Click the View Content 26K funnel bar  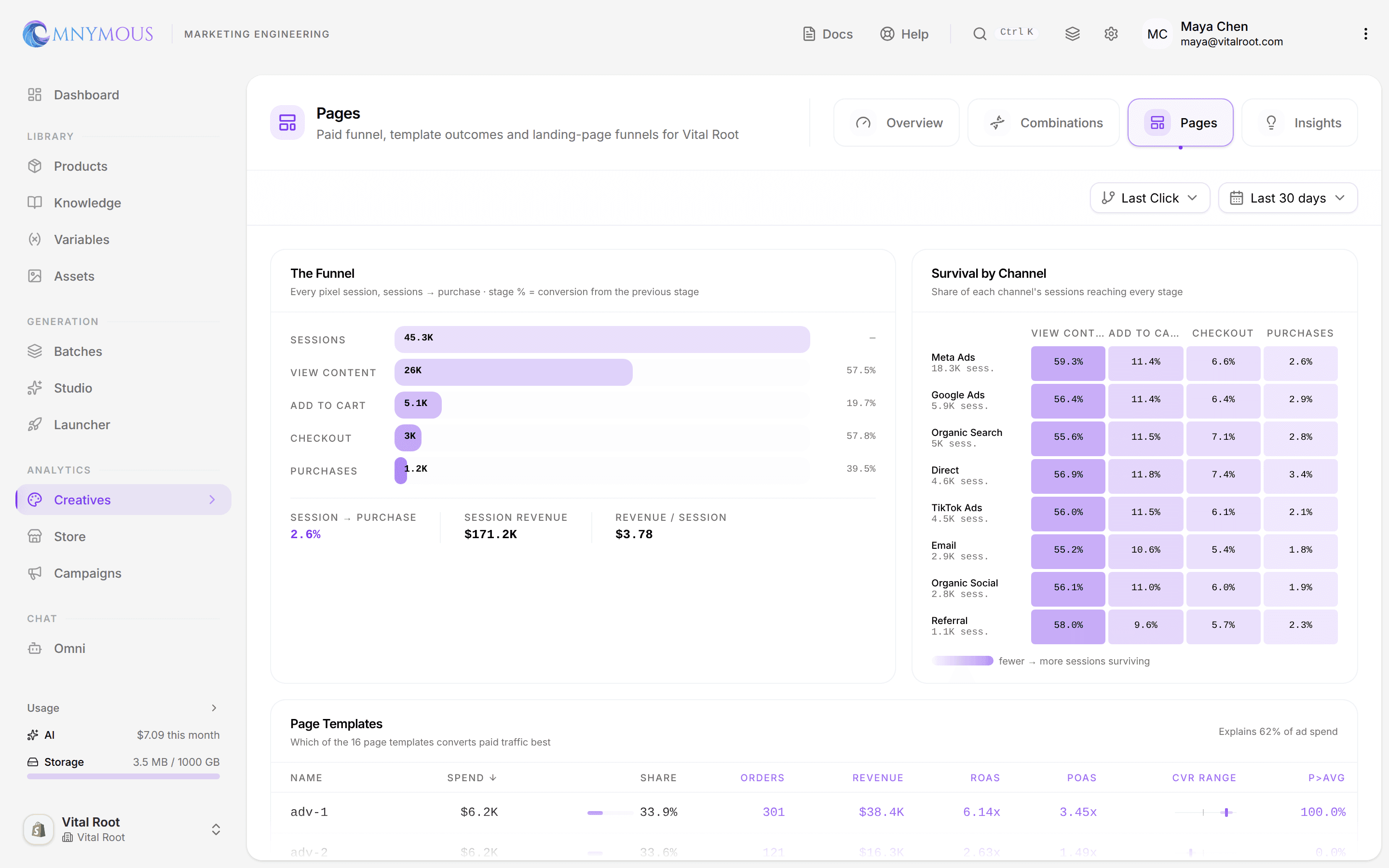(x=513, y=372)
